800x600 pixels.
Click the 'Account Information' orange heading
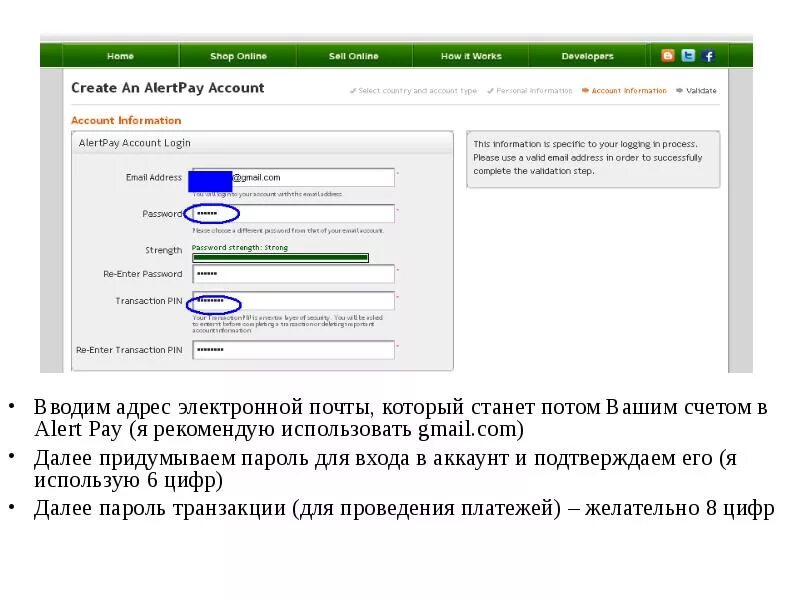[x=126, y=120]
